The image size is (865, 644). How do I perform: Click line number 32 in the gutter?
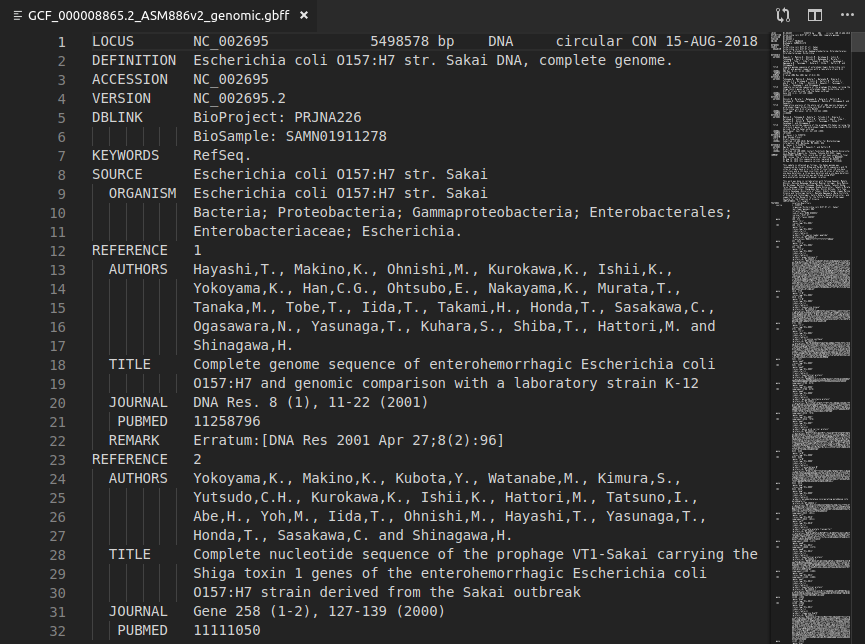(58, 630)
